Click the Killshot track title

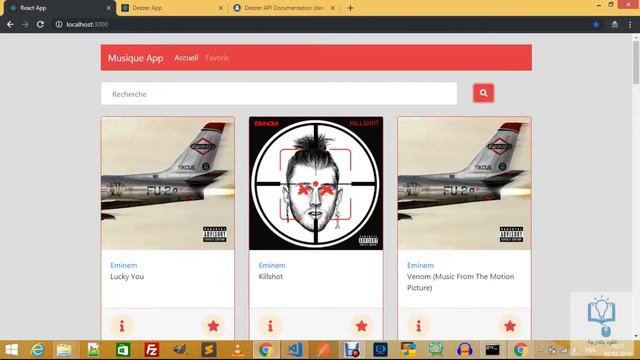271,276
